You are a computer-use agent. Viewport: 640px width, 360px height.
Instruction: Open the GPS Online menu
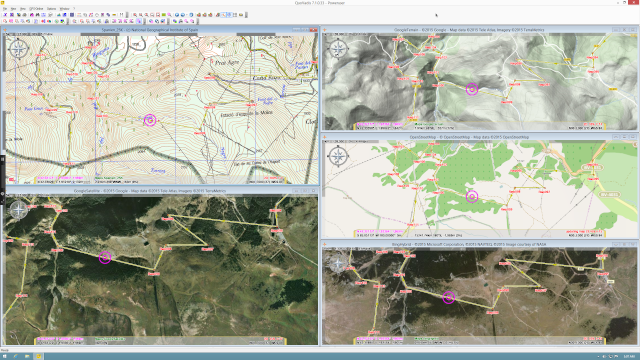point(36,9)
